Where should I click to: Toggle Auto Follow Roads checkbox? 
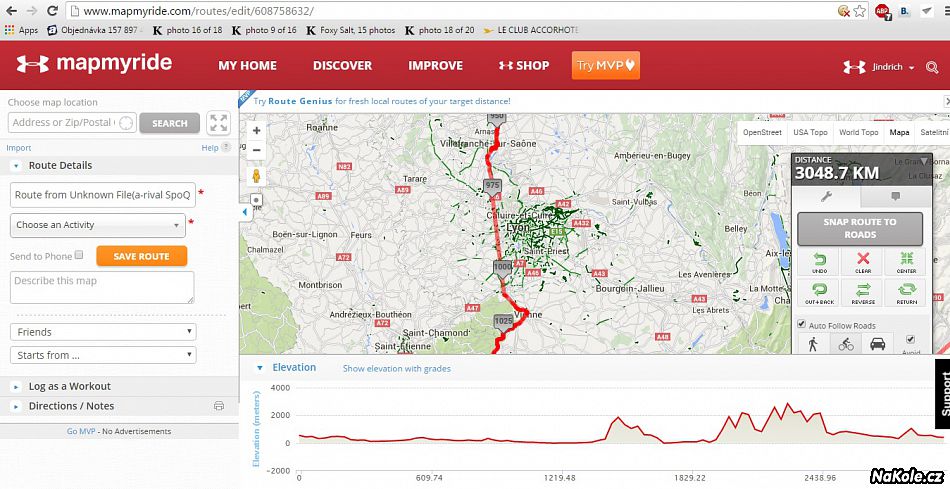(801, 324)
